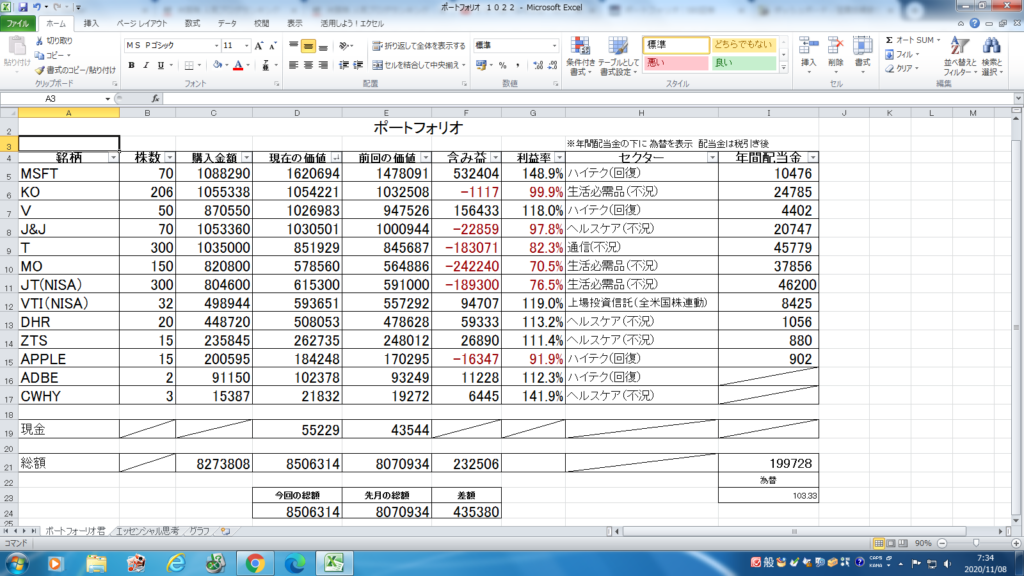Image resolution: width=1024 pixels, height=576 pixels.
Task: Open conditional formatting (条件付き書式)
Action: 580,56
